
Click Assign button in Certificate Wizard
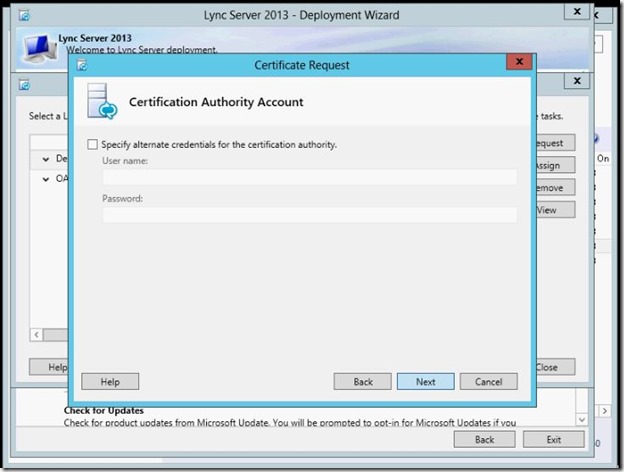point(555,165)
